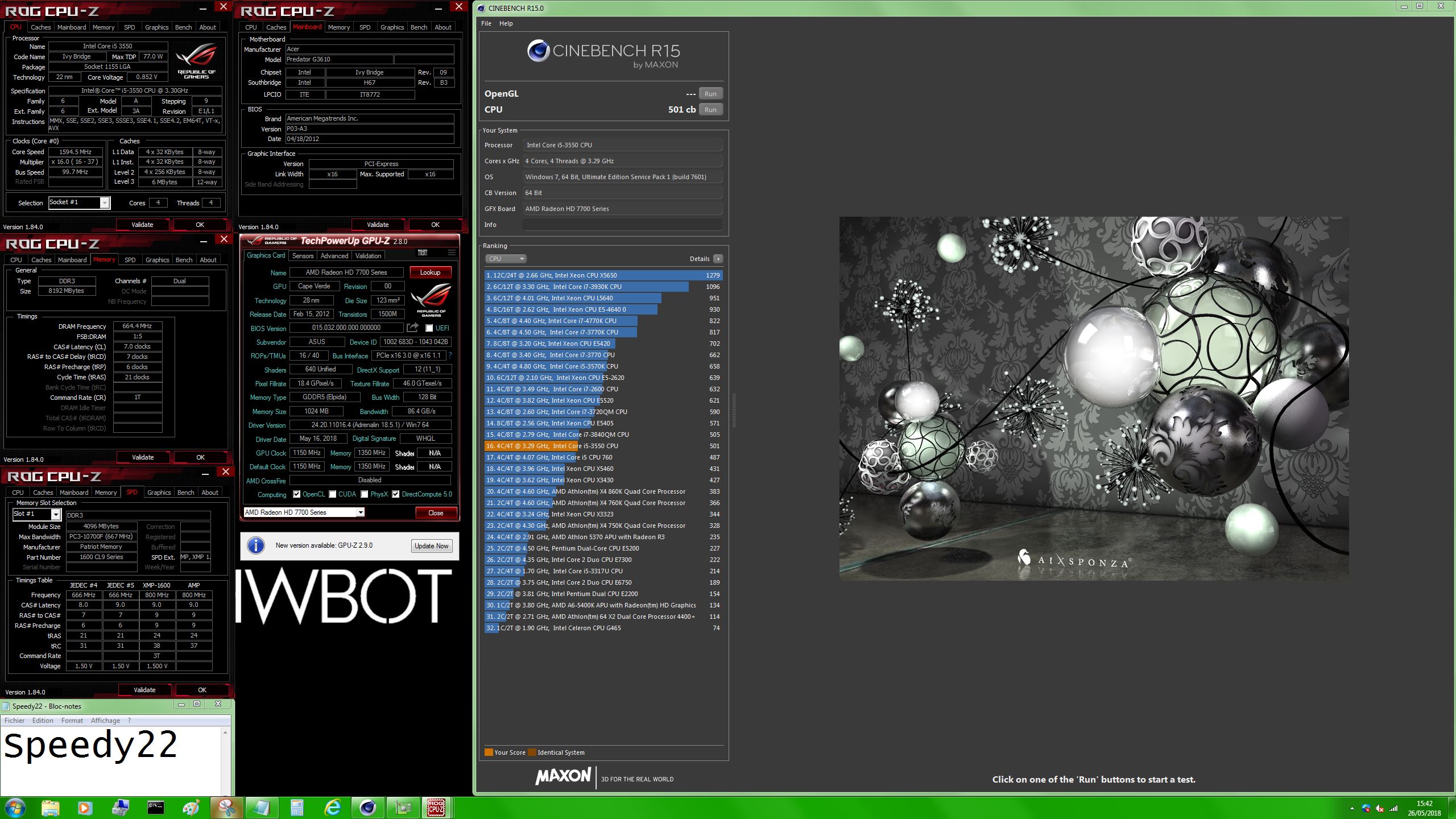Click Lookup in GPU-Z
The image size is (1456, 819).
(430, 272)
